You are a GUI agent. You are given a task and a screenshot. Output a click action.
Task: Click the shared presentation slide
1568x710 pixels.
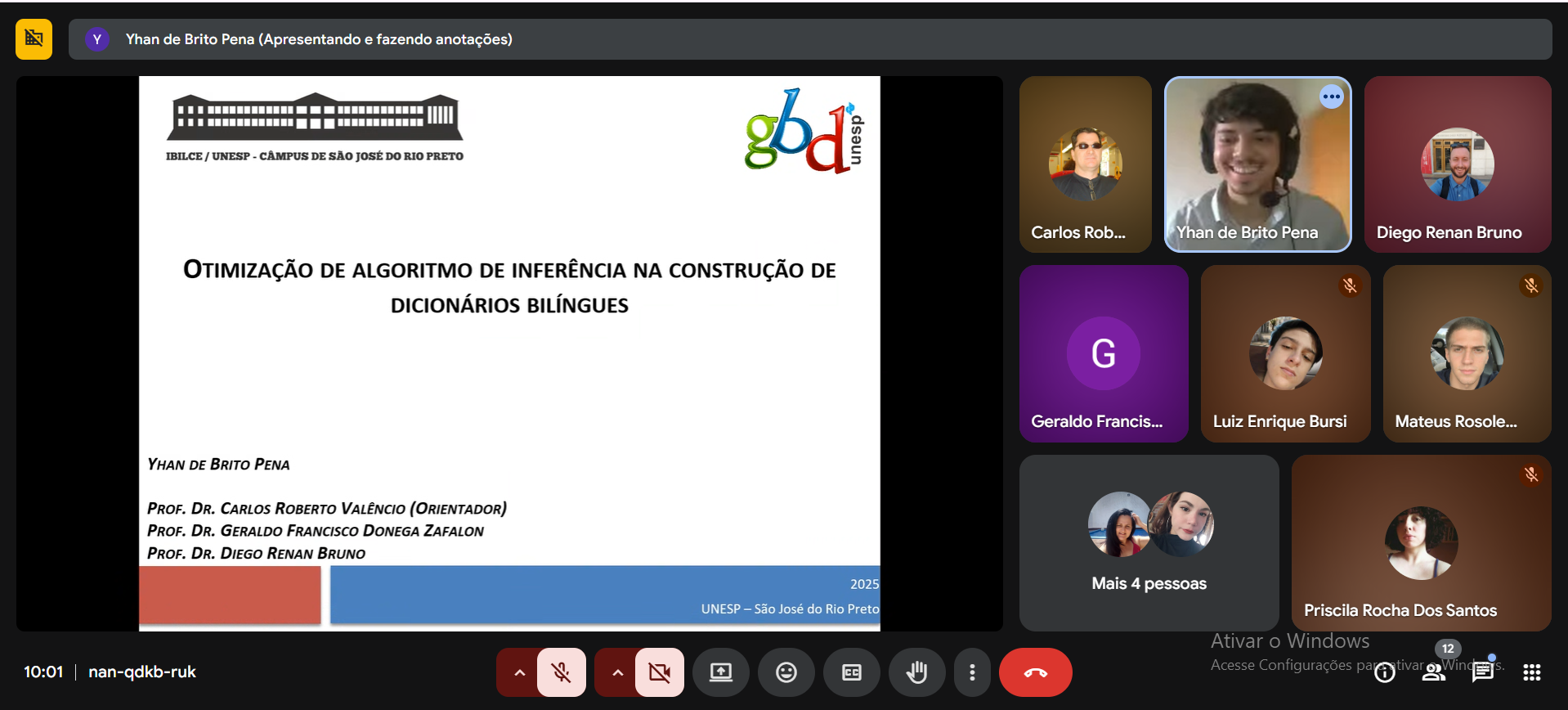click(x=509, y=353)
